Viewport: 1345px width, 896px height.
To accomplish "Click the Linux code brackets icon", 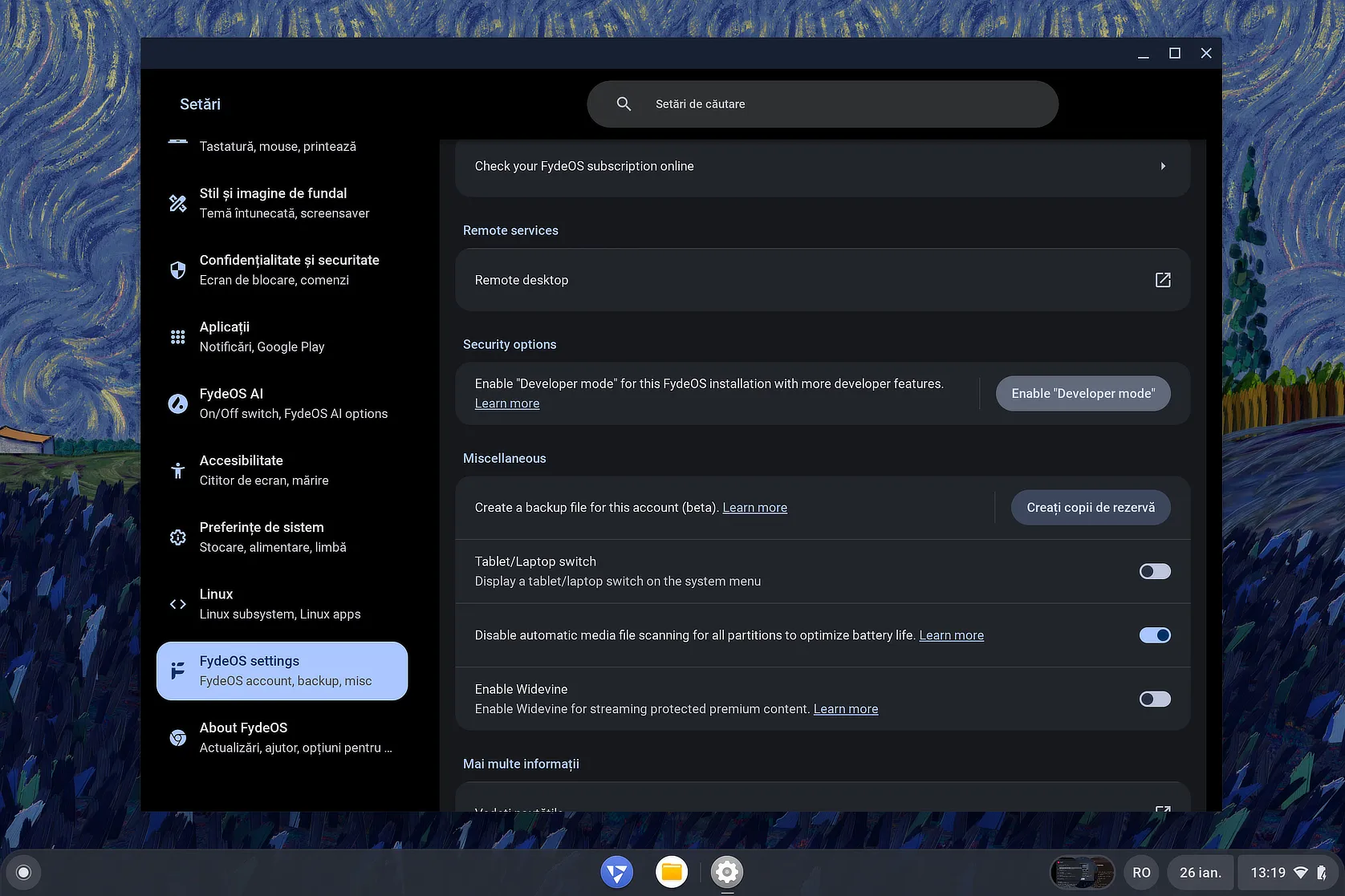I will (x=178, y=604).
